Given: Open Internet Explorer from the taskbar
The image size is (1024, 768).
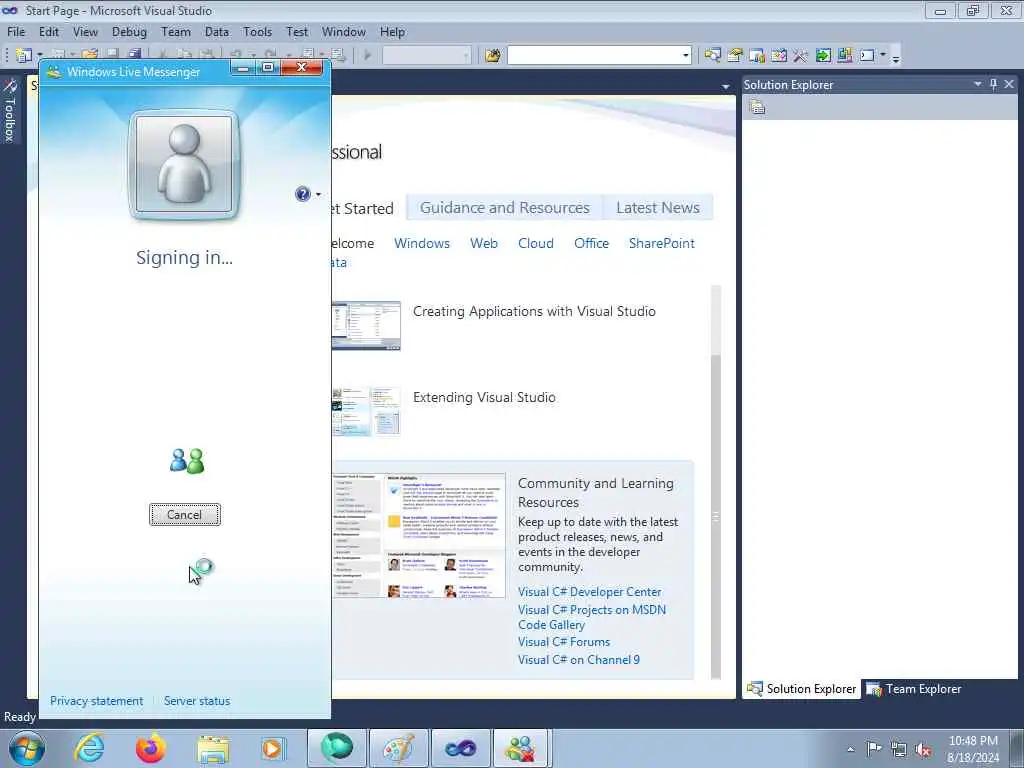Looking at the screenshot, I should 89,748.
